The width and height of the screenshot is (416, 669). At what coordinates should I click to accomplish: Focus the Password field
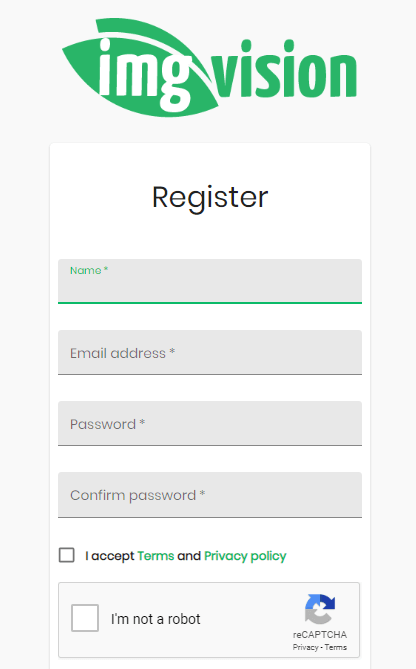coord(210,423)
